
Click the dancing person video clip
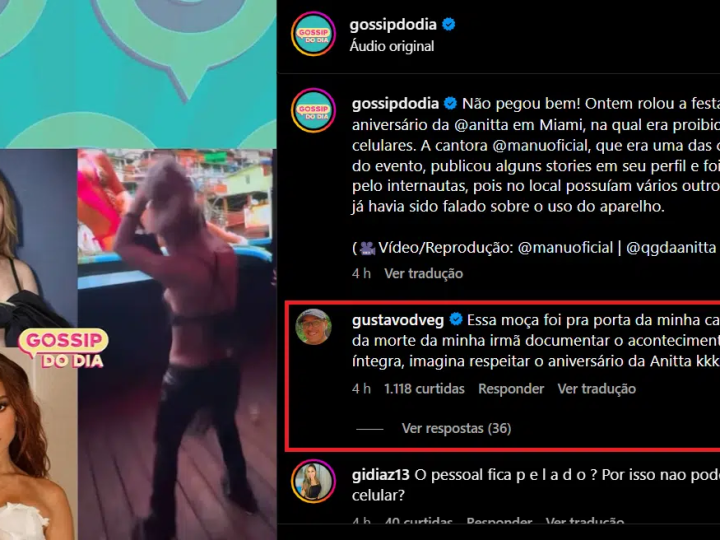(x=177, y=344)
